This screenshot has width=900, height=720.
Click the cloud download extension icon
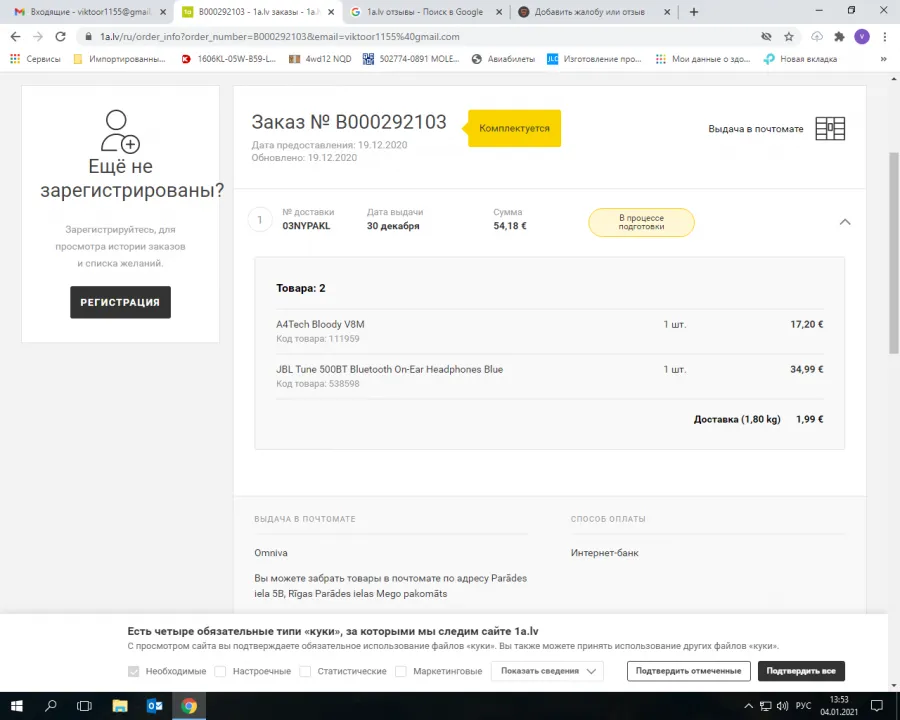coord(816,37)
